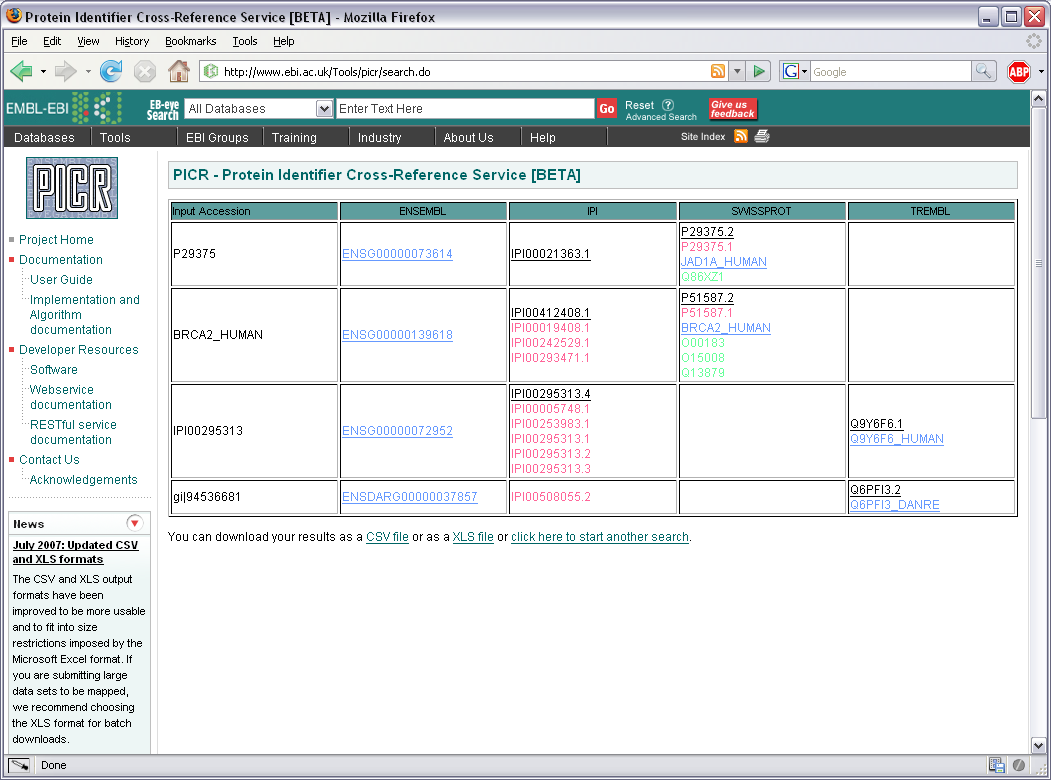1051x780 pixels.
Task: Open the File menu
Action: (19, 41)
